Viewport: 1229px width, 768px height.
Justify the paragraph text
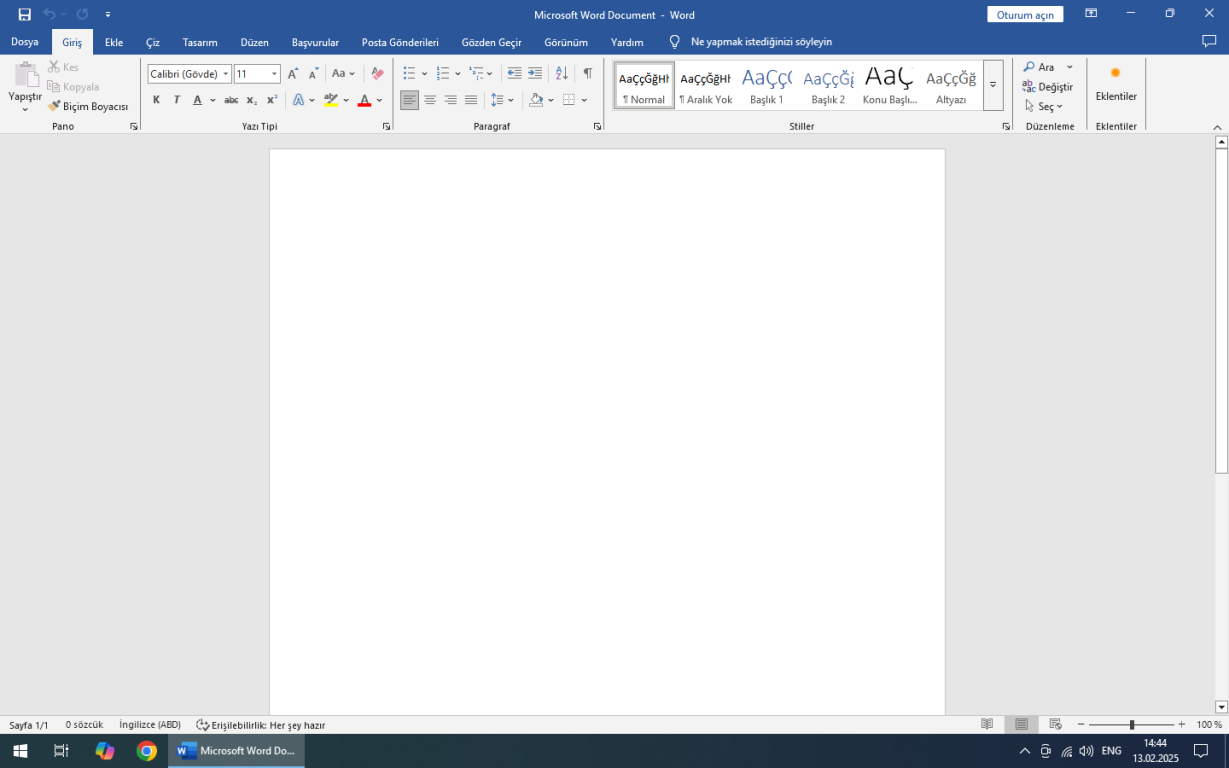(471, 100)
